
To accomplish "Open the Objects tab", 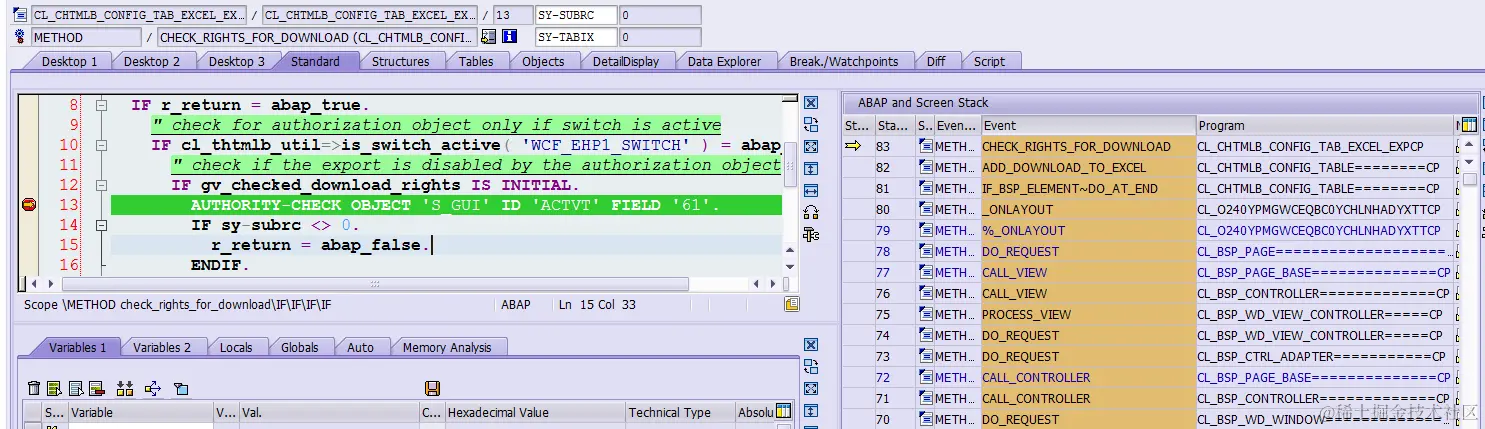I will coord(543,61).
